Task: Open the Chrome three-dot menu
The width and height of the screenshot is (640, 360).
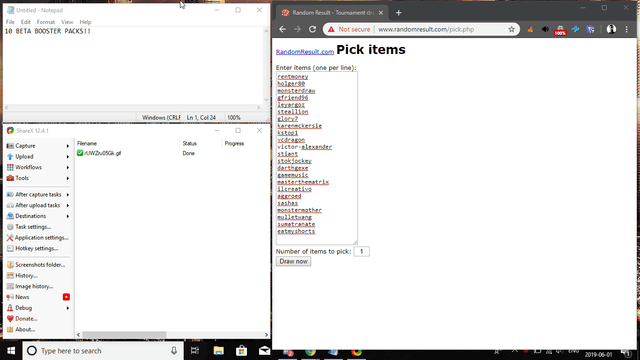Action: [627, 29]
